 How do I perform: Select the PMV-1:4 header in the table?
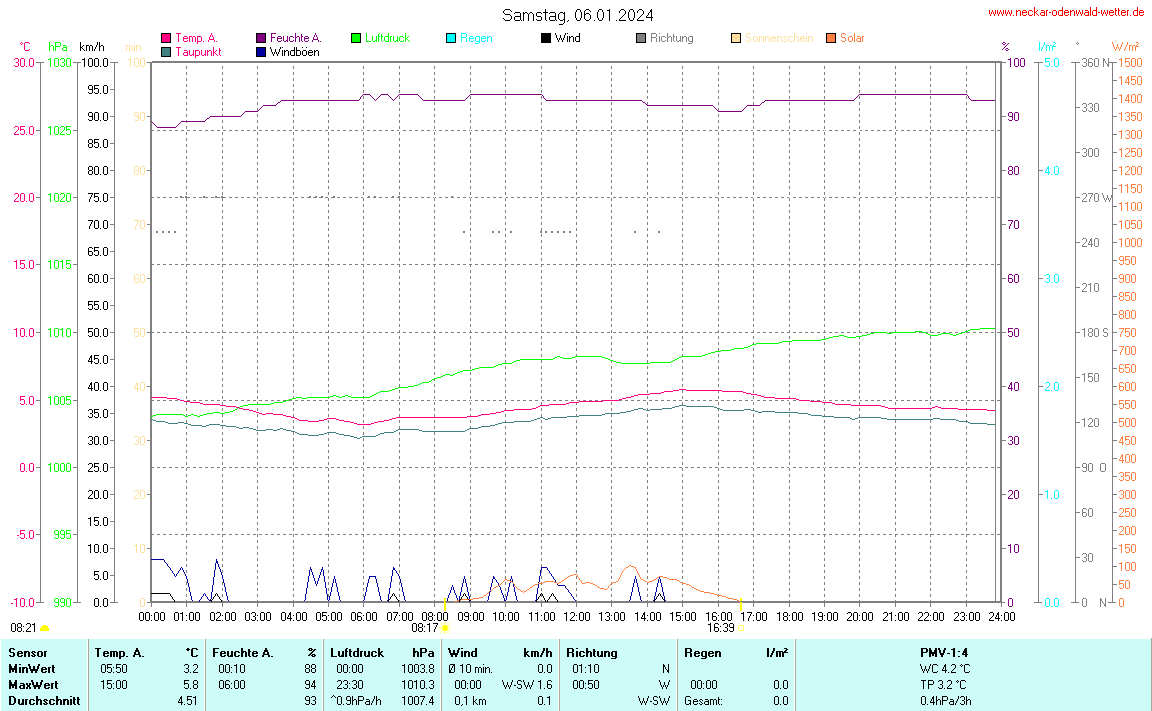pos(945,653)
